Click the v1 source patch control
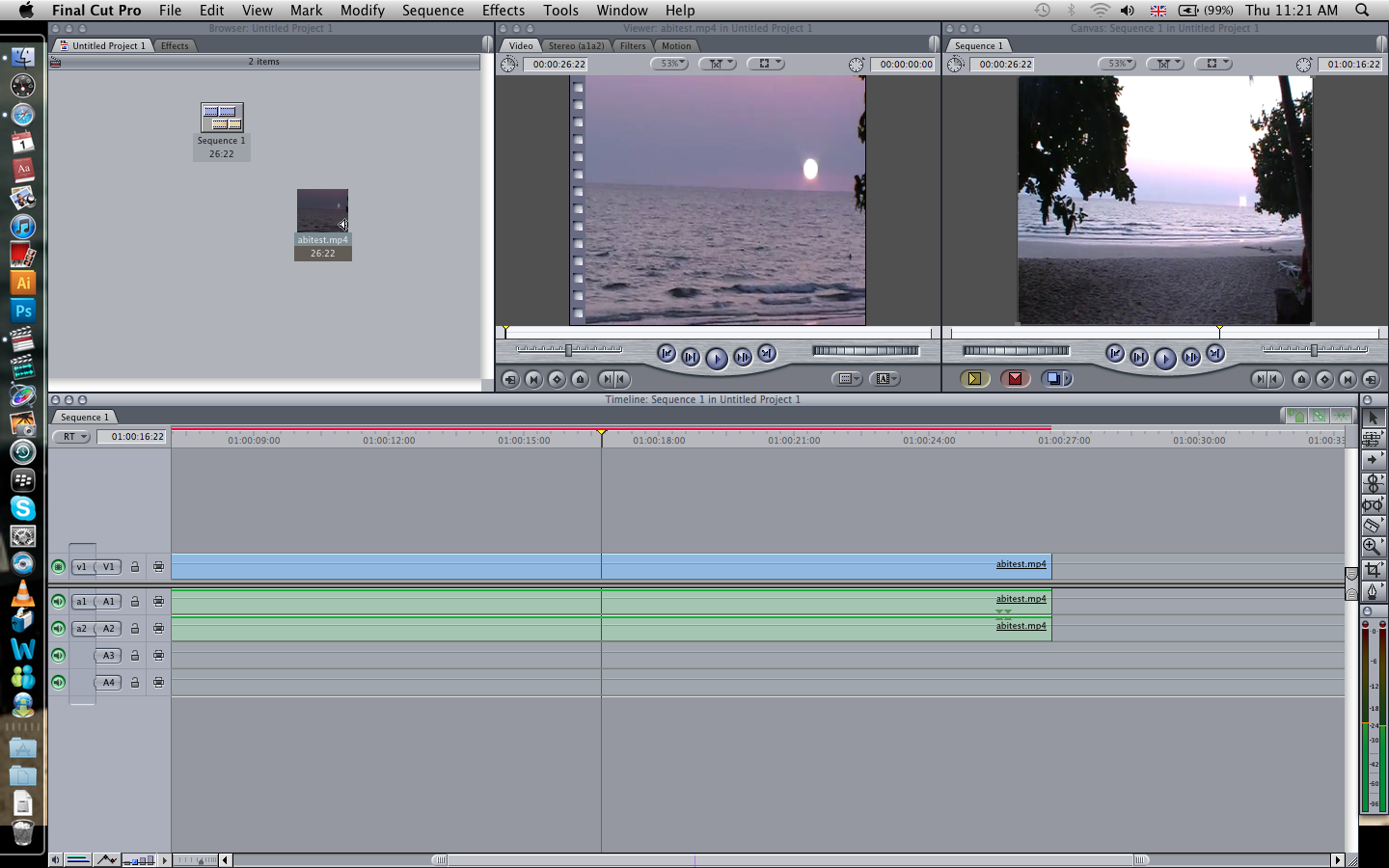The height and width of the screenshot is (868, 1389). point(82,567)
